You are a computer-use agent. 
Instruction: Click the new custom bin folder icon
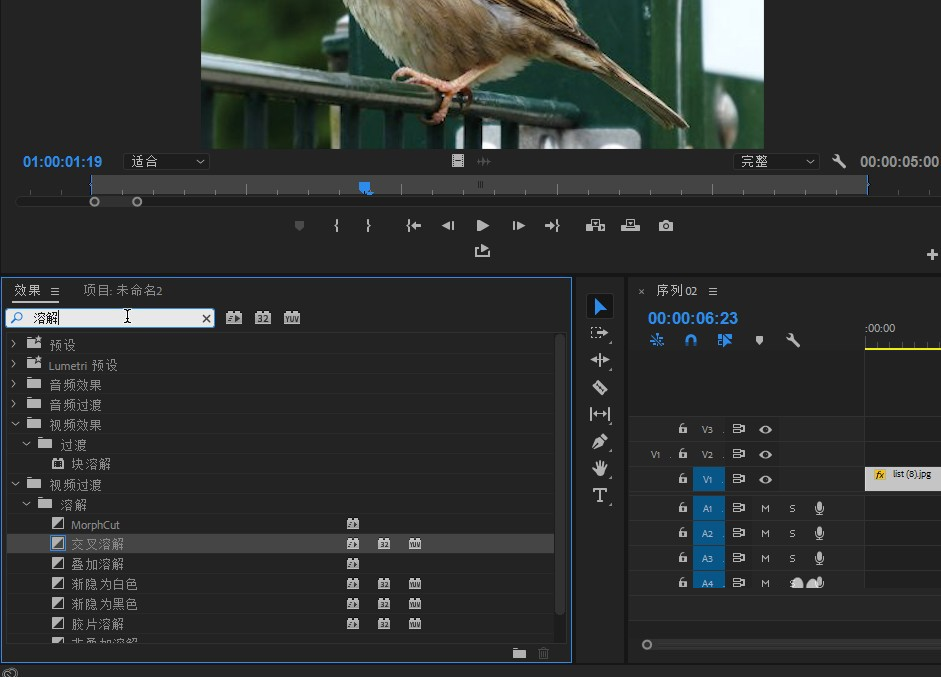519,653
